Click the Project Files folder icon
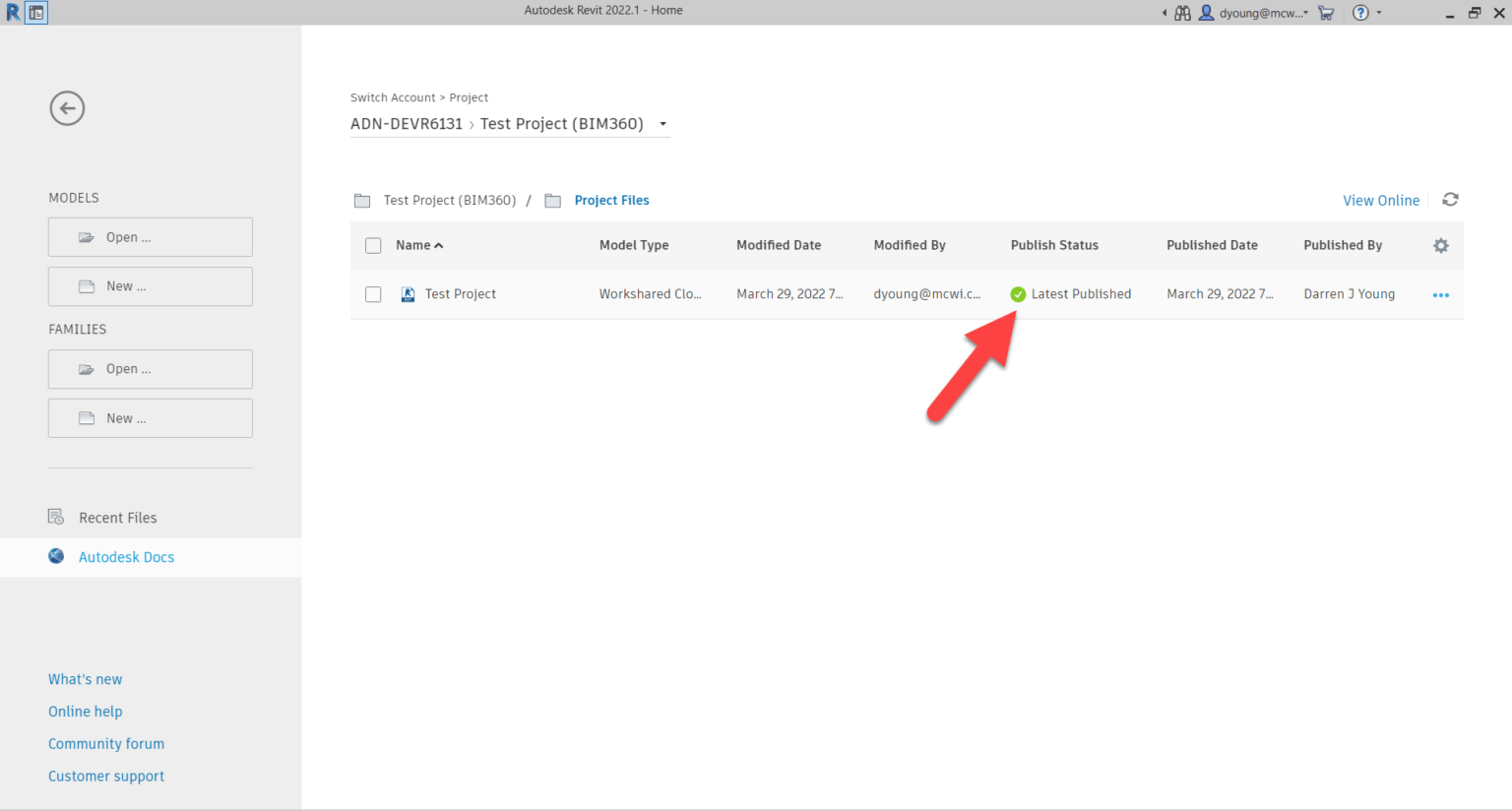The width and height of the screenshot is (1512, 811). point(553,200)
